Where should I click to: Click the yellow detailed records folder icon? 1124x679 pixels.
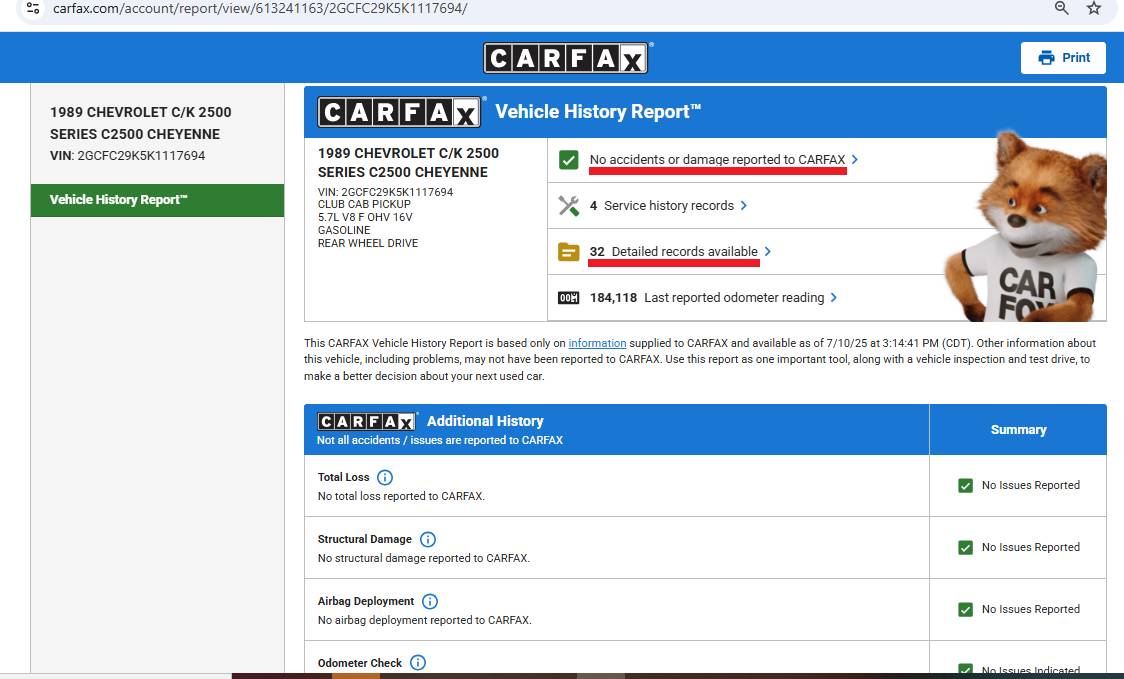coord(568,252)
